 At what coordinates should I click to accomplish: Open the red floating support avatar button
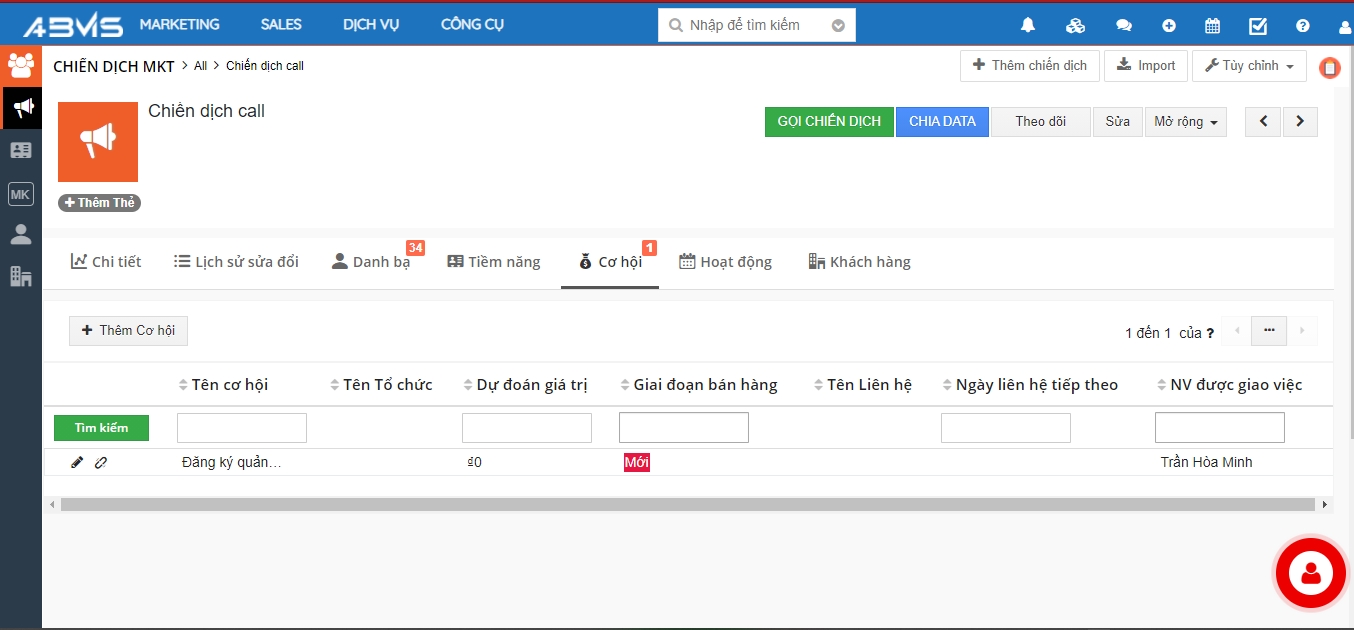point(1310,573)
